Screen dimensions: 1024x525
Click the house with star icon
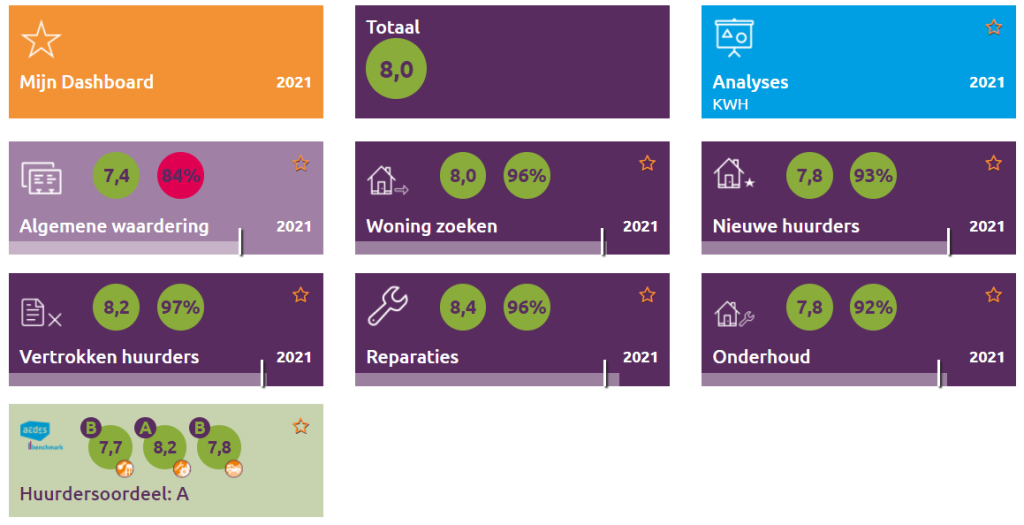[x=733, y=177]
